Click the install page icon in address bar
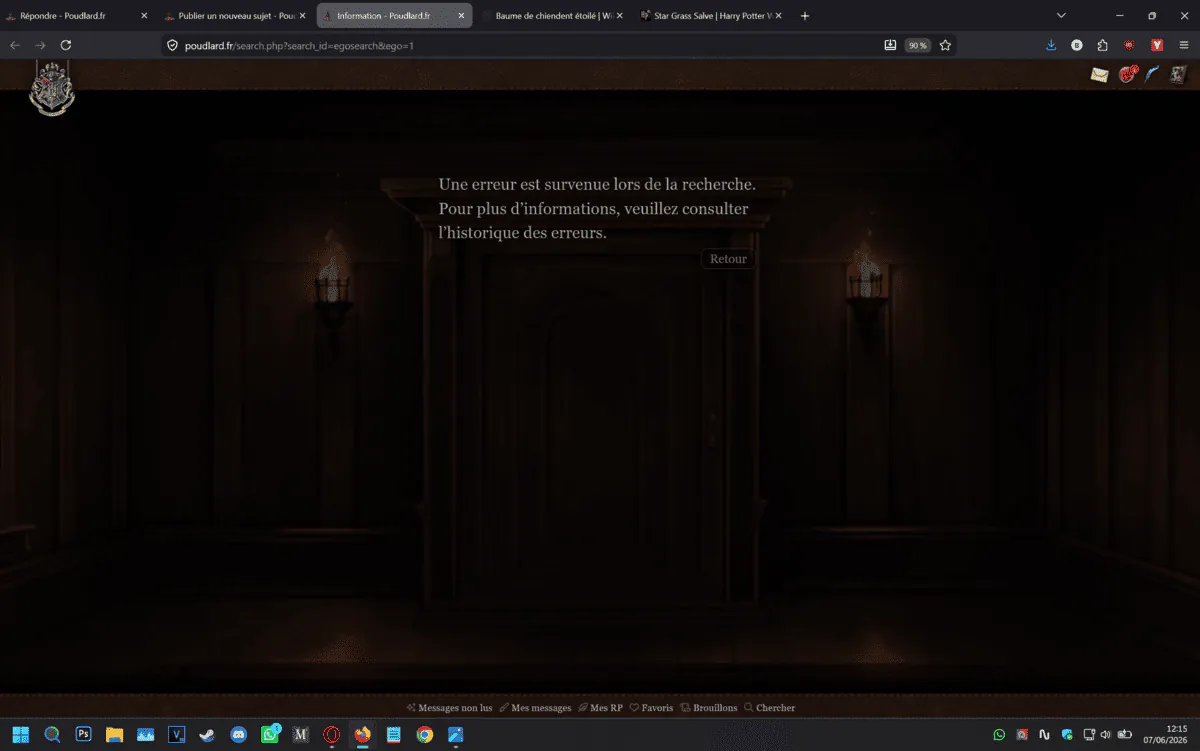The image size is (1200, 751). coord(890,45)
